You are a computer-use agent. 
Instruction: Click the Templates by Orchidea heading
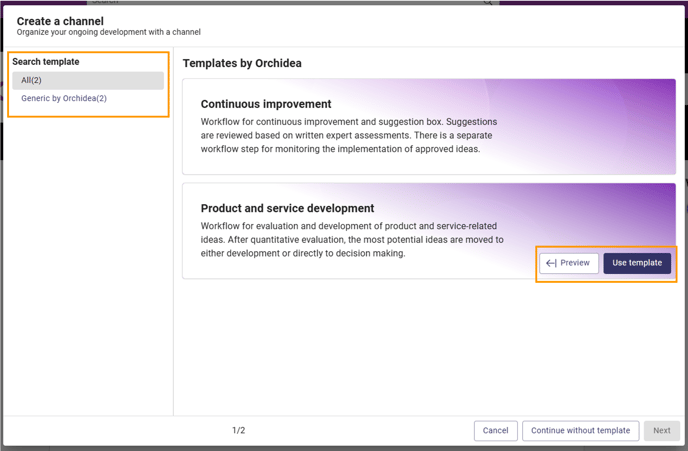point(242,63)
